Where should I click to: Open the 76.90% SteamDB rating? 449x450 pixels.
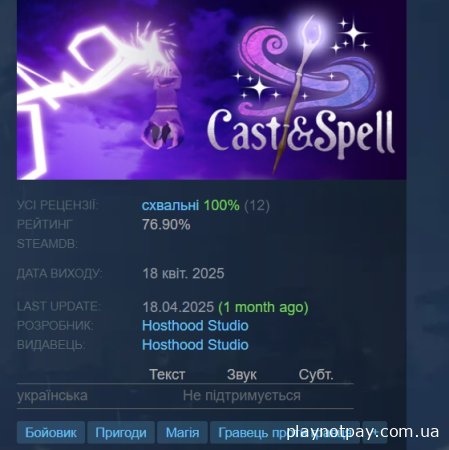(x=166, y=225)
